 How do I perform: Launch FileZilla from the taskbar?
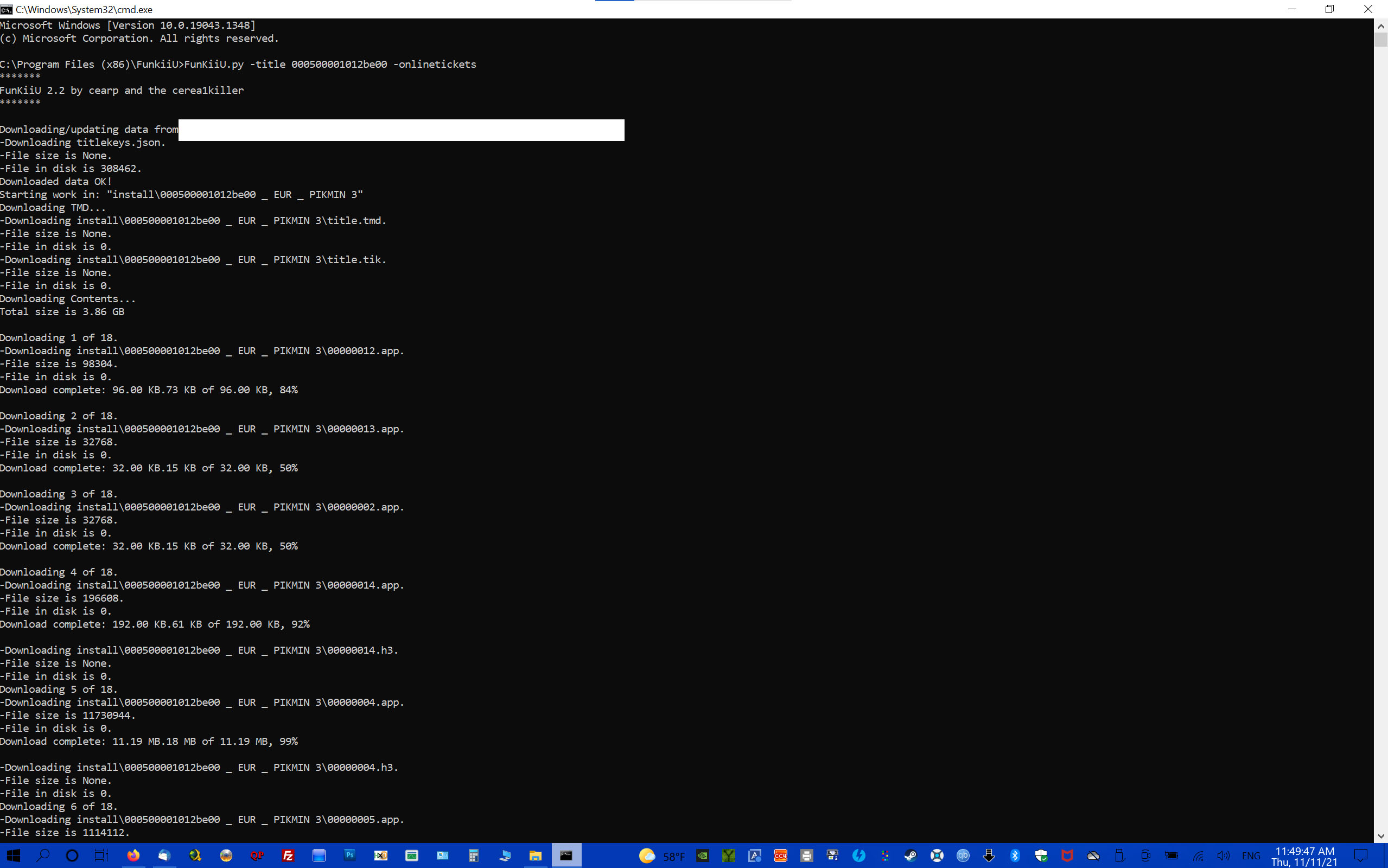coord(288,856)
